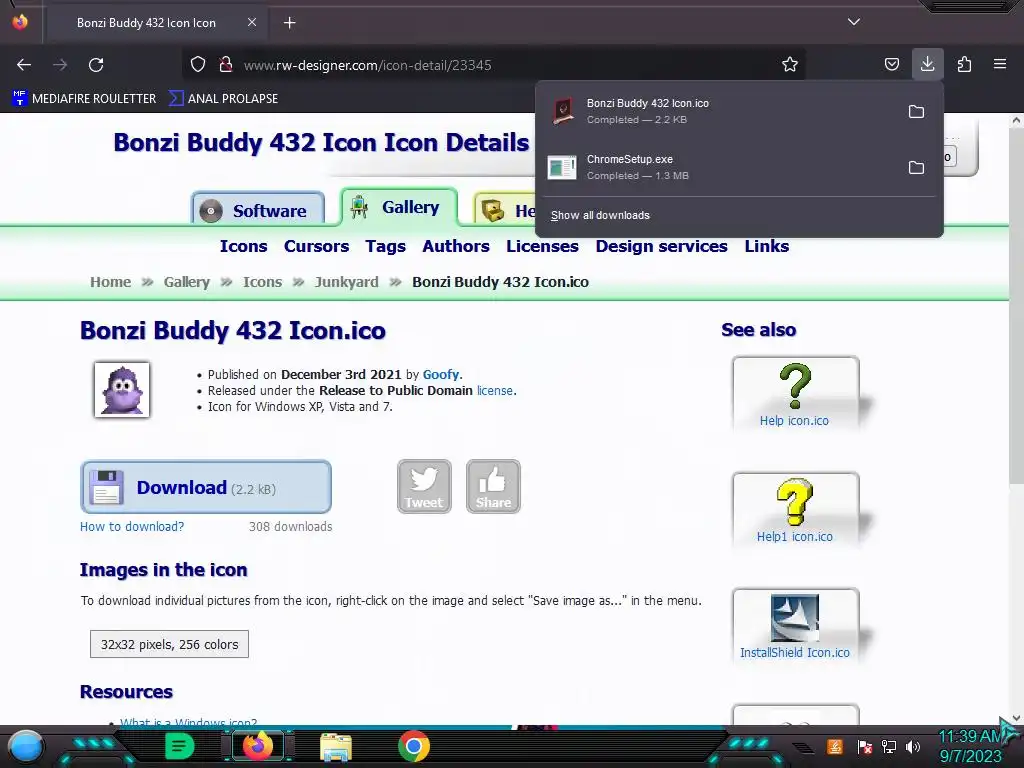Switch to the Gallery tab
Viewport: 1024px width, 768px height.
point(398,207)
